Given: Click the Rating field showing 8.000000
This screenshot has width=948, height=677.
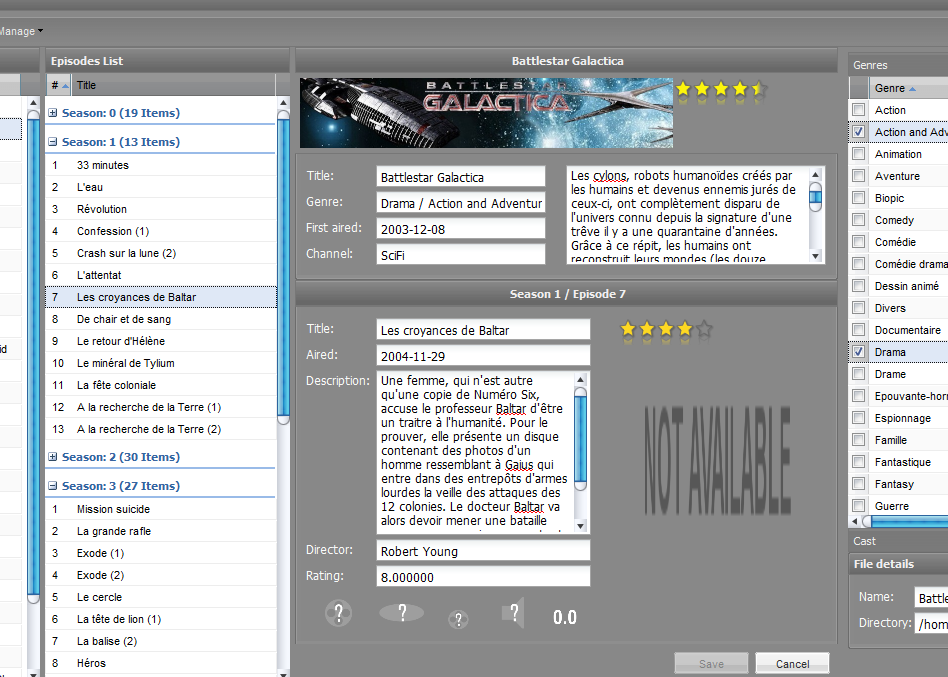Looking at the screenshot, I should [483, 577].
